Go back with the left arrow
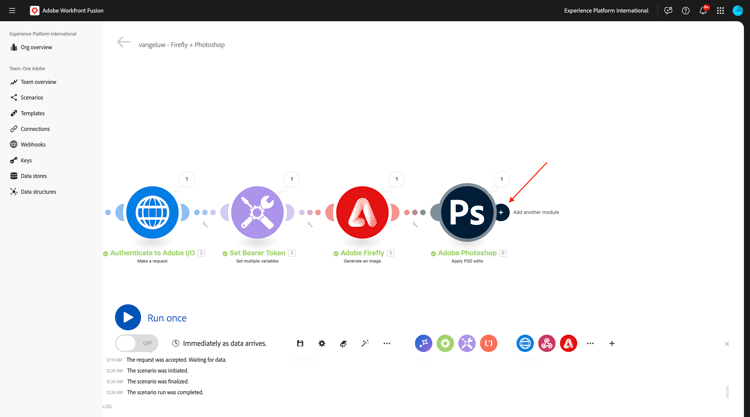Screen dimensions: 750x417 [123, 42]
